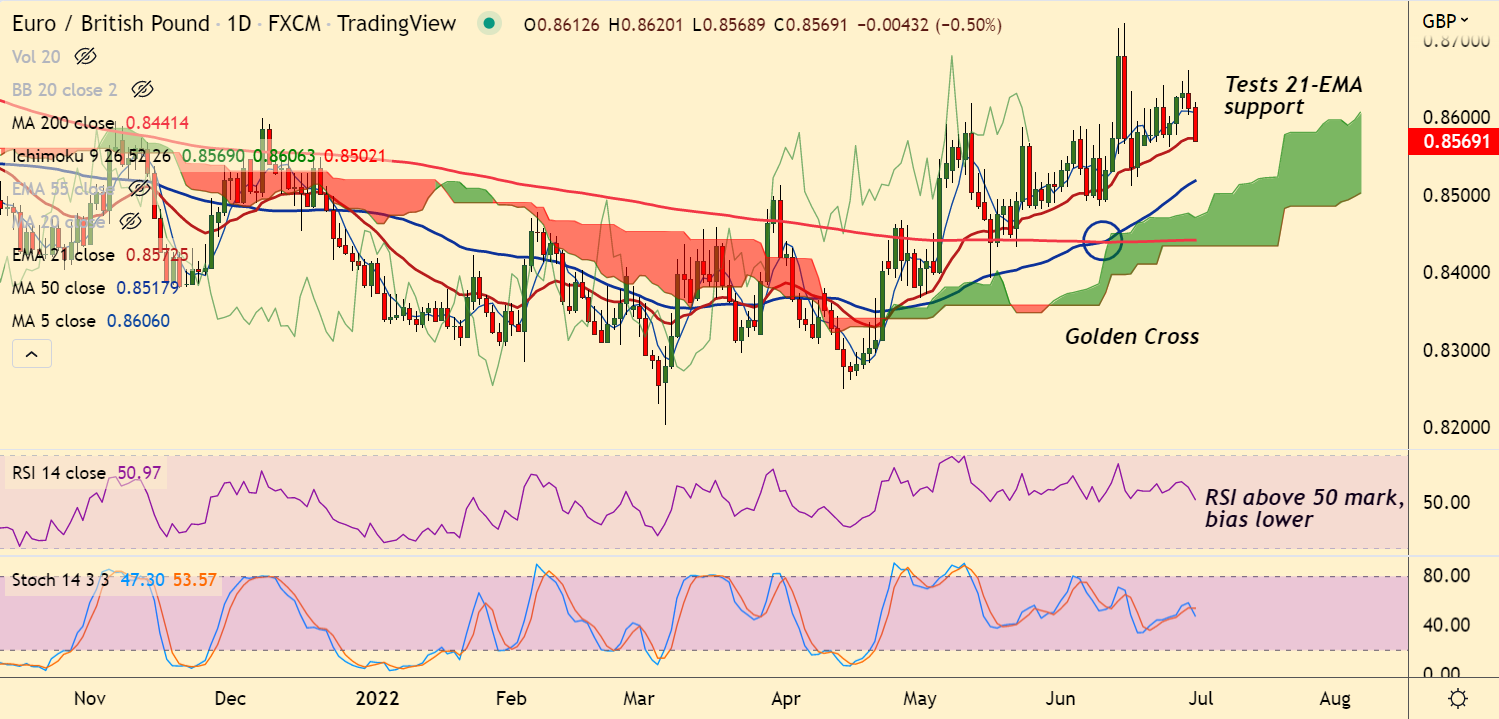Click the 'Tests 21-EMA support' annotation

point(1294,96)
